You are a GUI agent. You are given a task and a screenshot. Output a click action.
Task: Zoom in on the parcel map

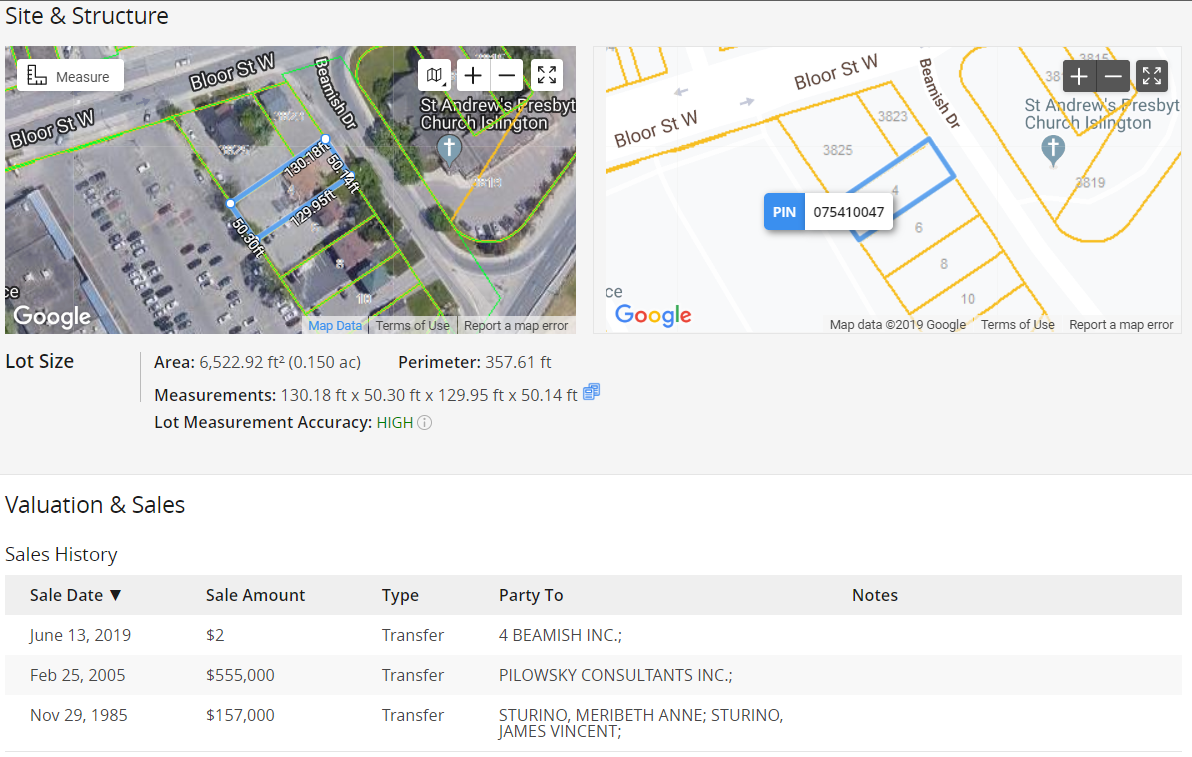pos(1079,76)
